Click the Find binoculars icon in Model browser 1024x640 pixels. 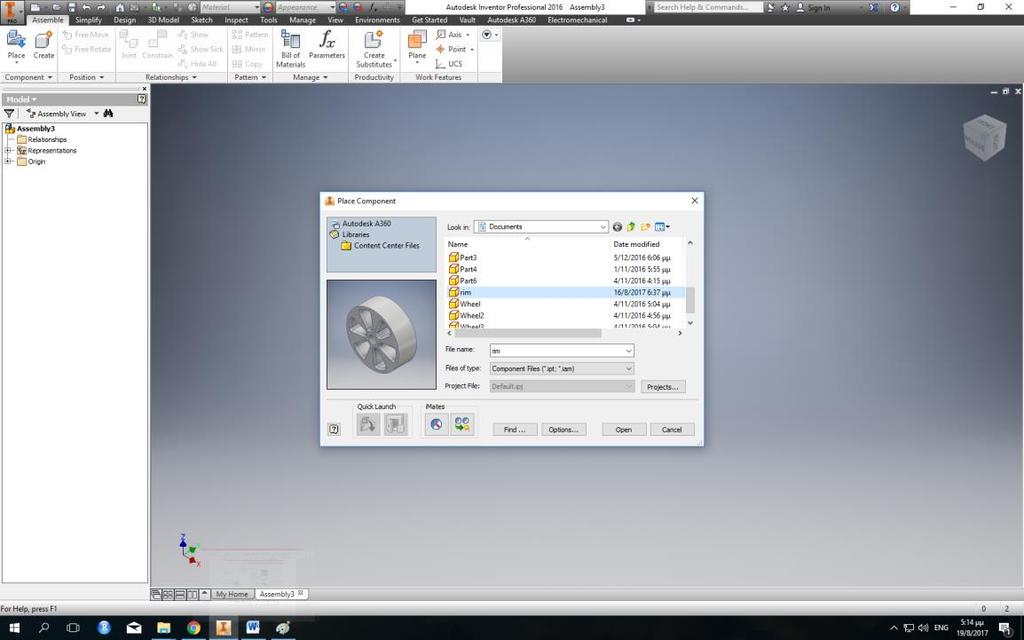[x=108, y=113]
